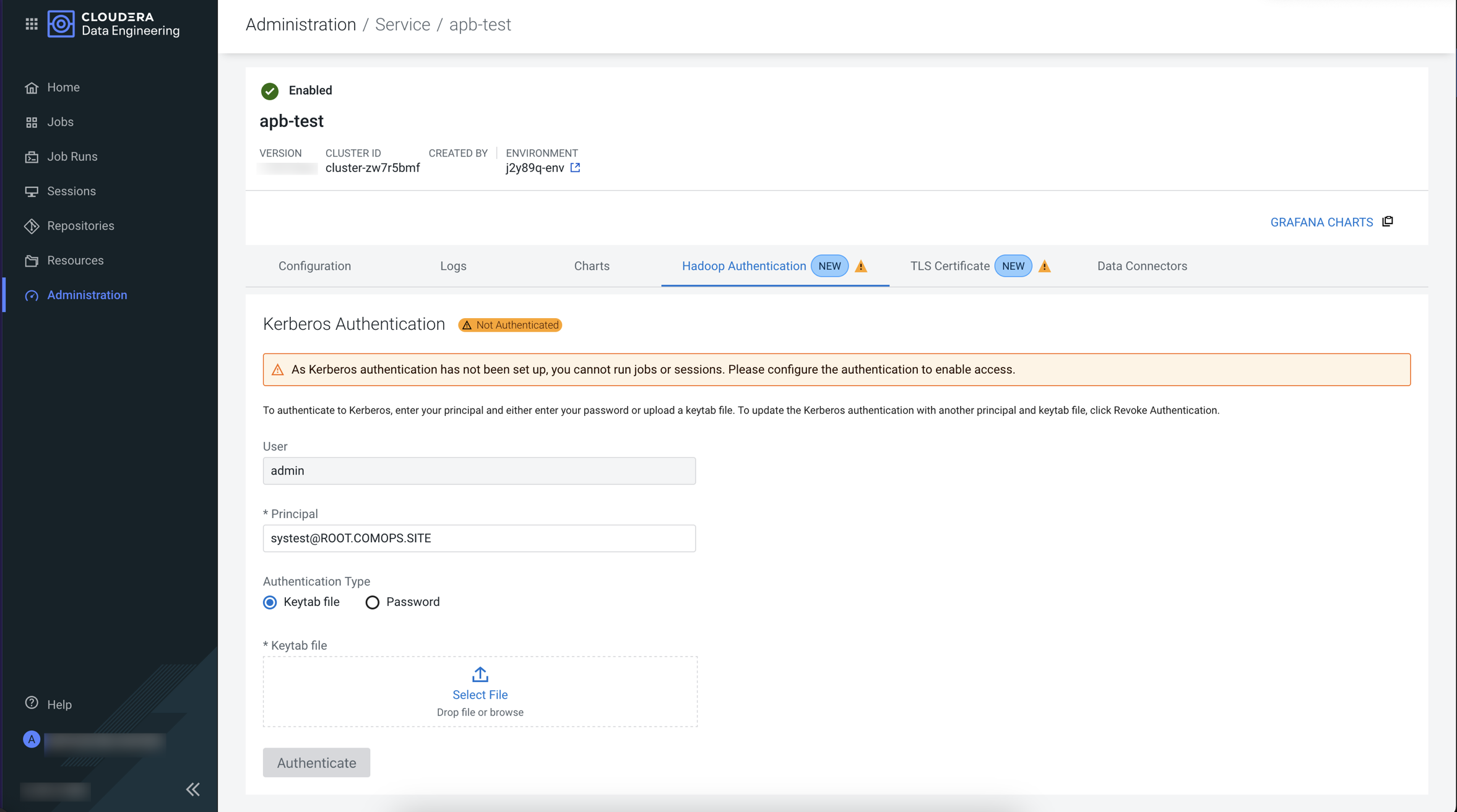Open the GRAFANA CHARTS link
The height and width of the screenshot is (812, 1457).
pyautogui.click(x=1321, y=222)
